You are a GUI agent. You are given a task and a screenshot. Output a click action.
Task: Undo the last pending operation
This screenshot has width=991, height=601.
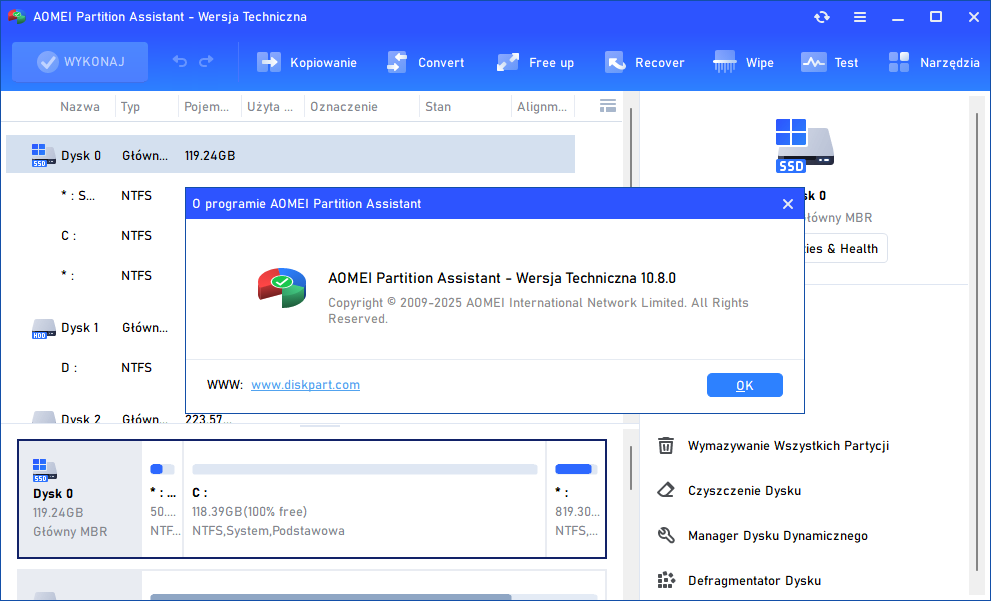pyautogui.click(x=180, y=61)
